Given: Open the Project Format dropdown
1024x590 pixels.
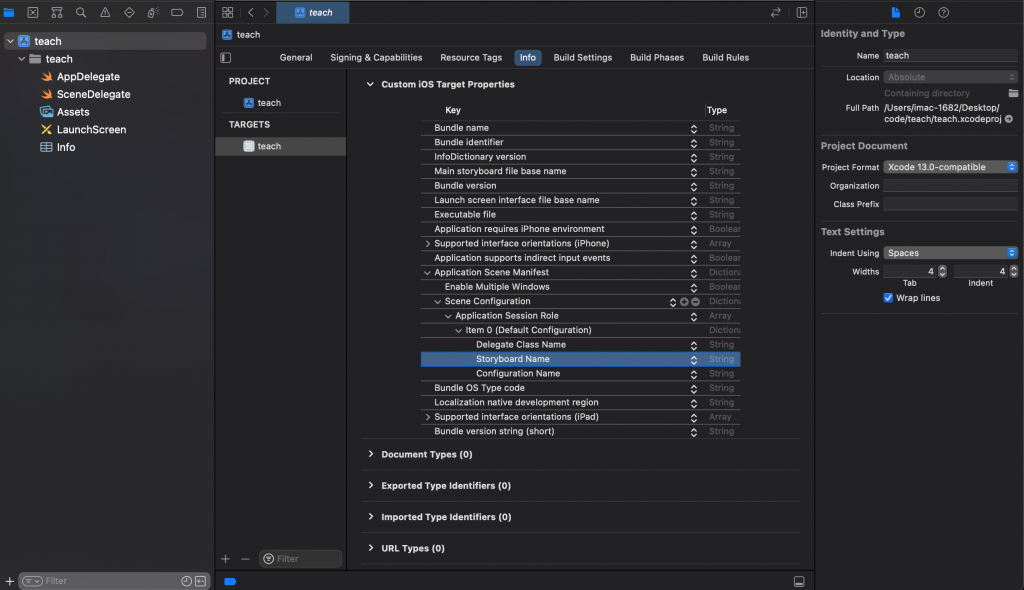Looking at the screenshot, I should pyautogui.click(x=950, y=167).
